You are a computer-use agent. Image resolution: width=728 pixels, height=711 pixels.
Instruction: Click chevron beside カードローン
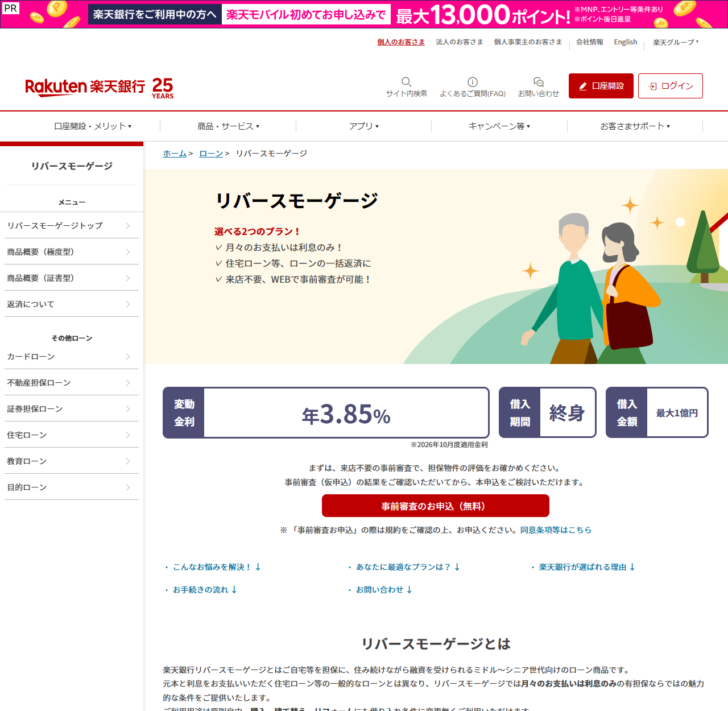pos(128,357)
